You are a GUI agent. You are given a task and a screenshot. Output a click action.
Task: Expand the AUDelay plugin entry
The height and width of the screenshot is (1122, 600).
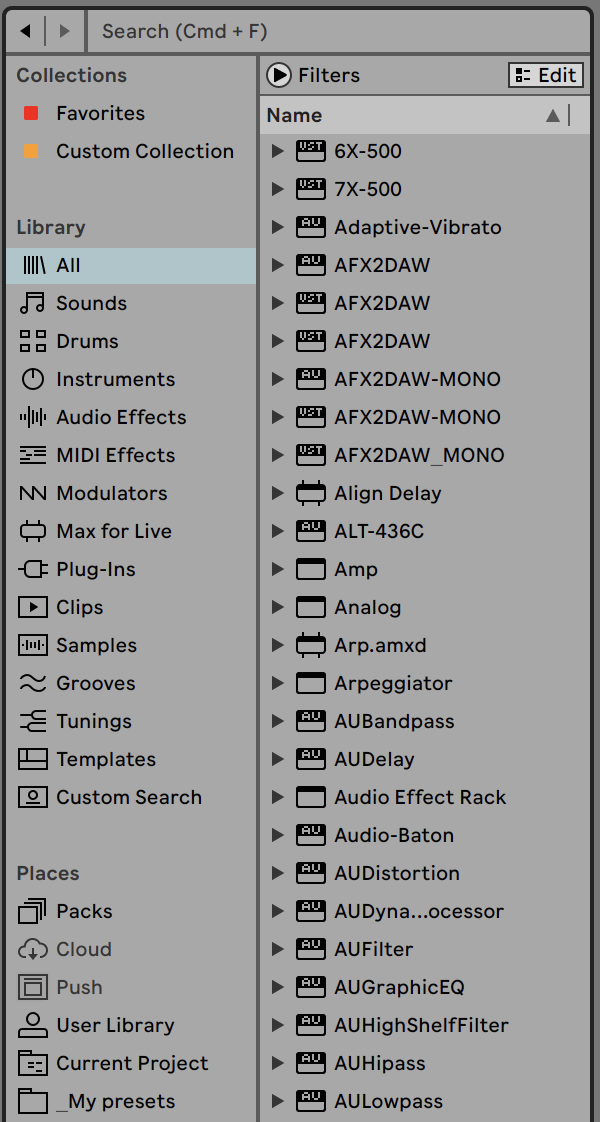coord(277,759)
